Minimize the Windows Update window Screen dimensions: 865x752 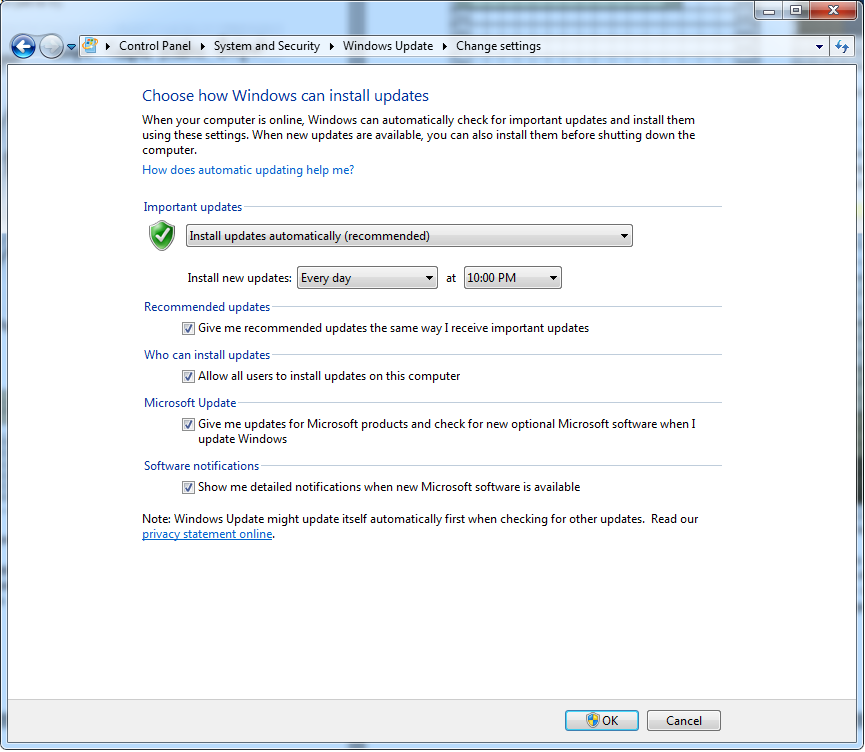769,10
